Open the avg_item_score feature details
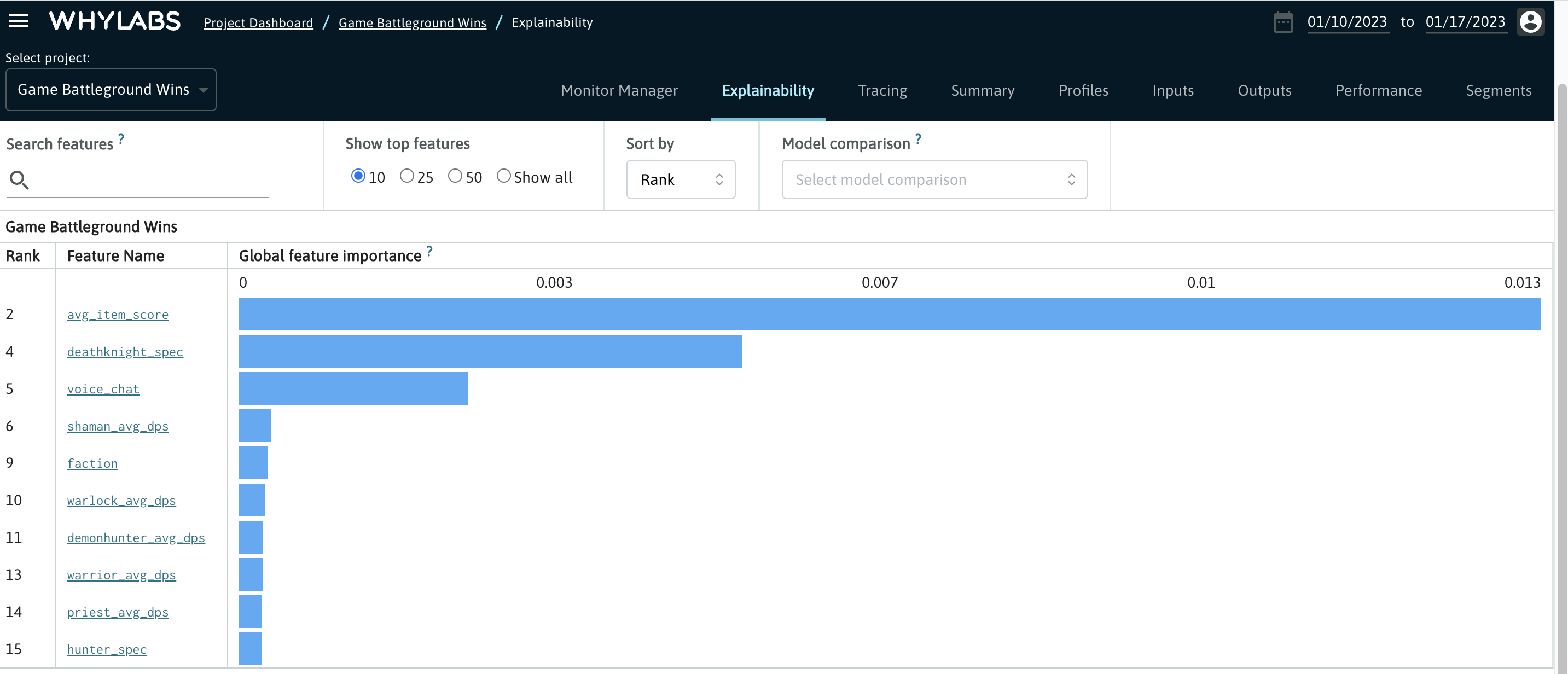This screenshot has height=674, width=1568. (x=118, y=314)
